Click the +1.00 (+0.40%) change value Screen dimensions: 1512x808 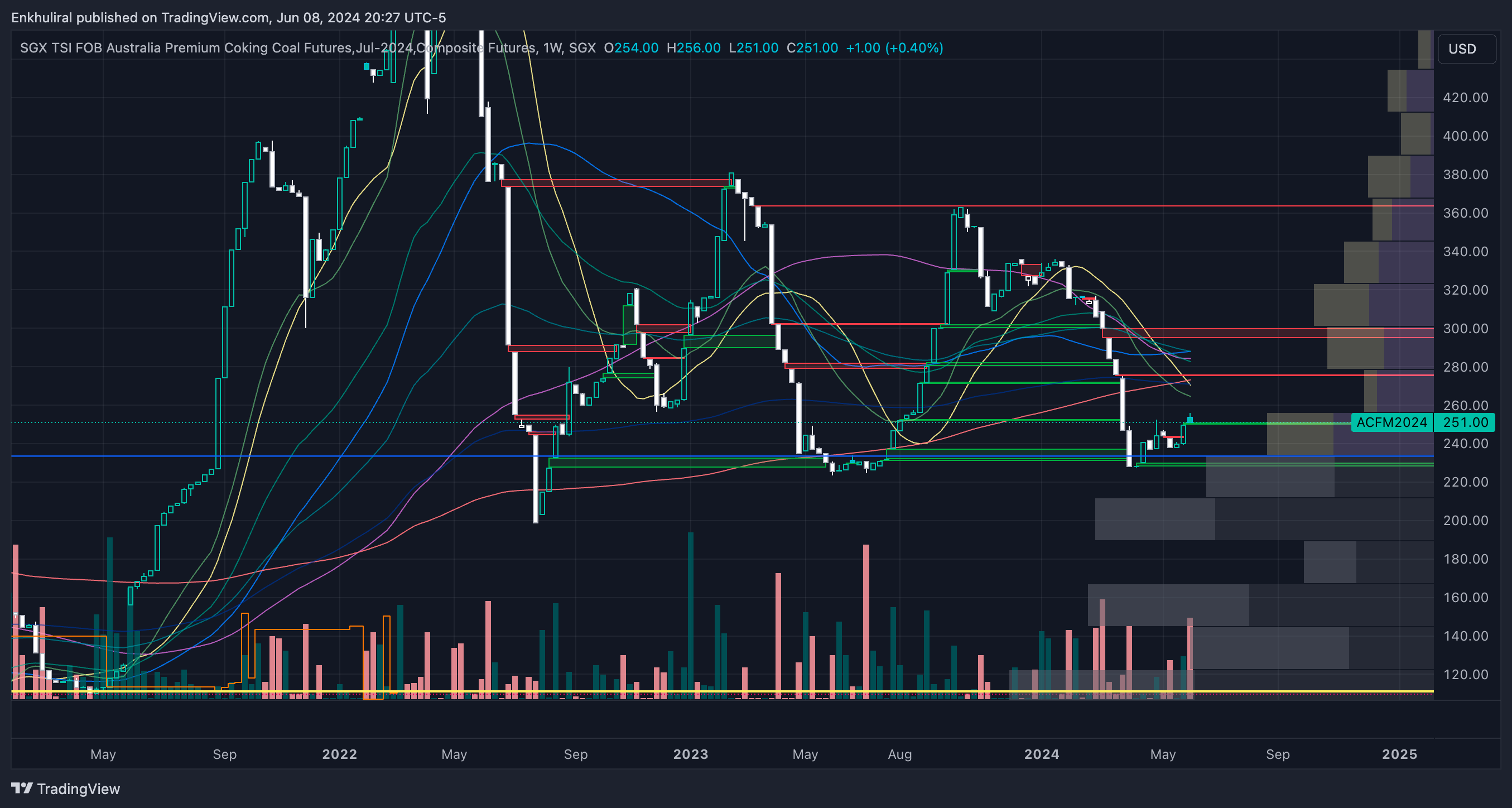pos(894,47)
